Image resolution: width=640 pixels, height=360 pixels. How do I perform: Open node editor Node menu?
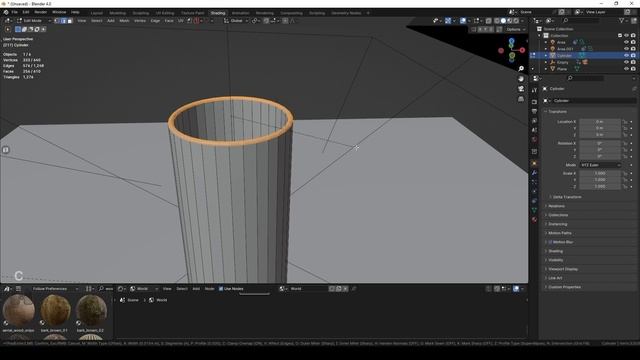tap(209, 289)
